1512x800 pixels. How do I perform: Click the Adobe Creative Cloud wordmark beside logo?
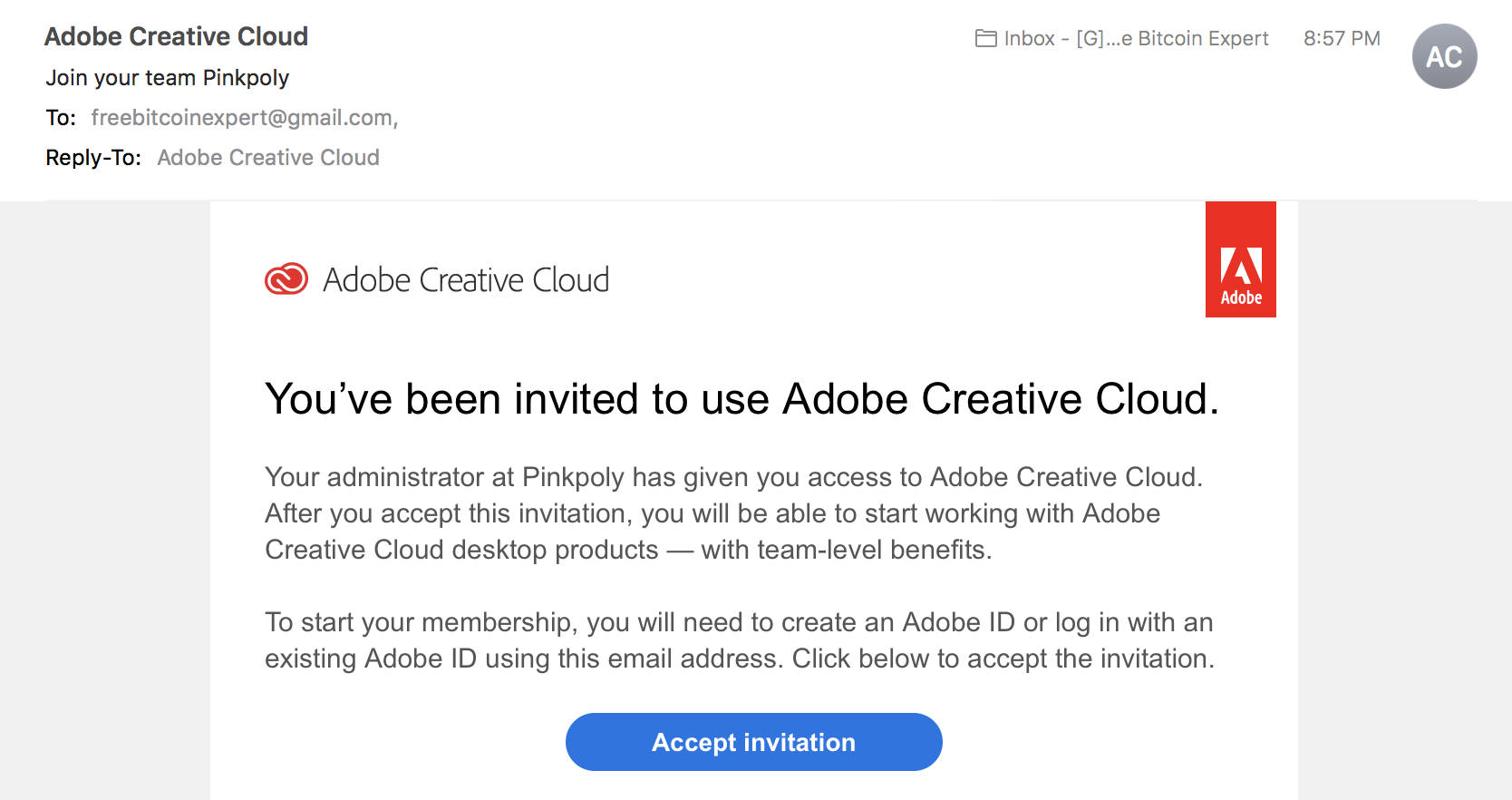466,280
